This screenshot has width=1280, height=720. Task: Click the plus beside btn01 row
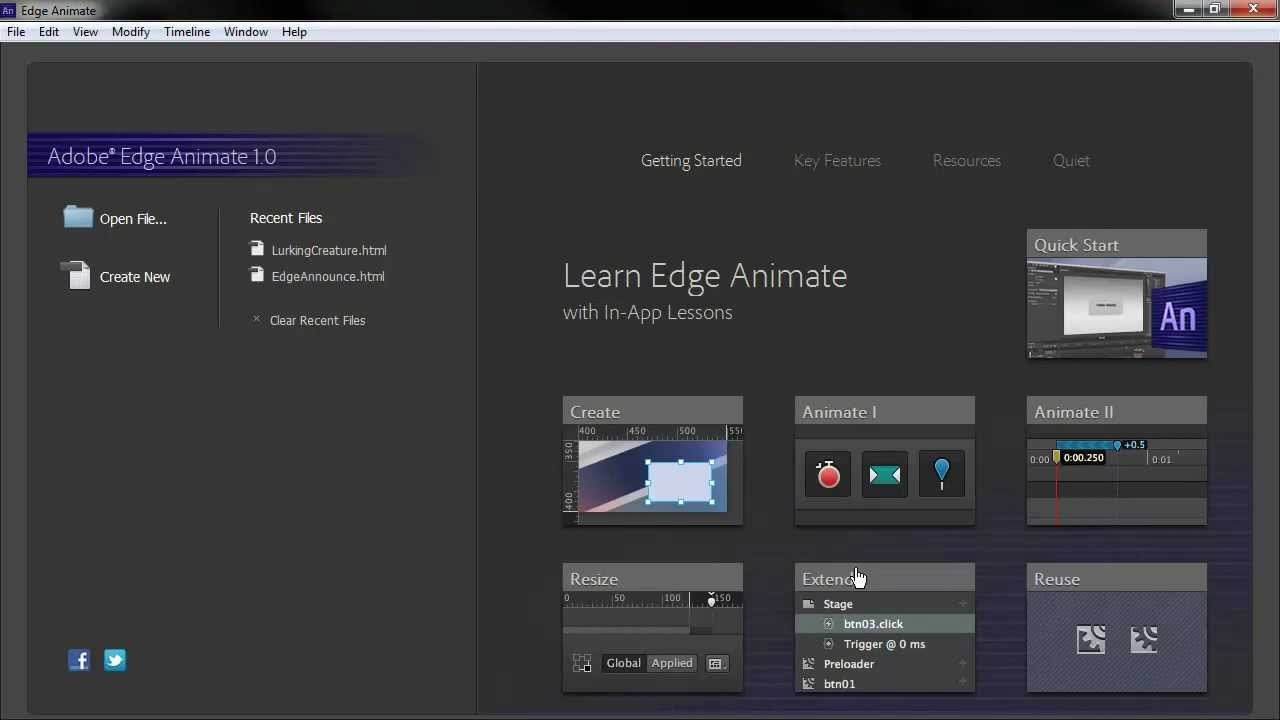tap(963, 683)
